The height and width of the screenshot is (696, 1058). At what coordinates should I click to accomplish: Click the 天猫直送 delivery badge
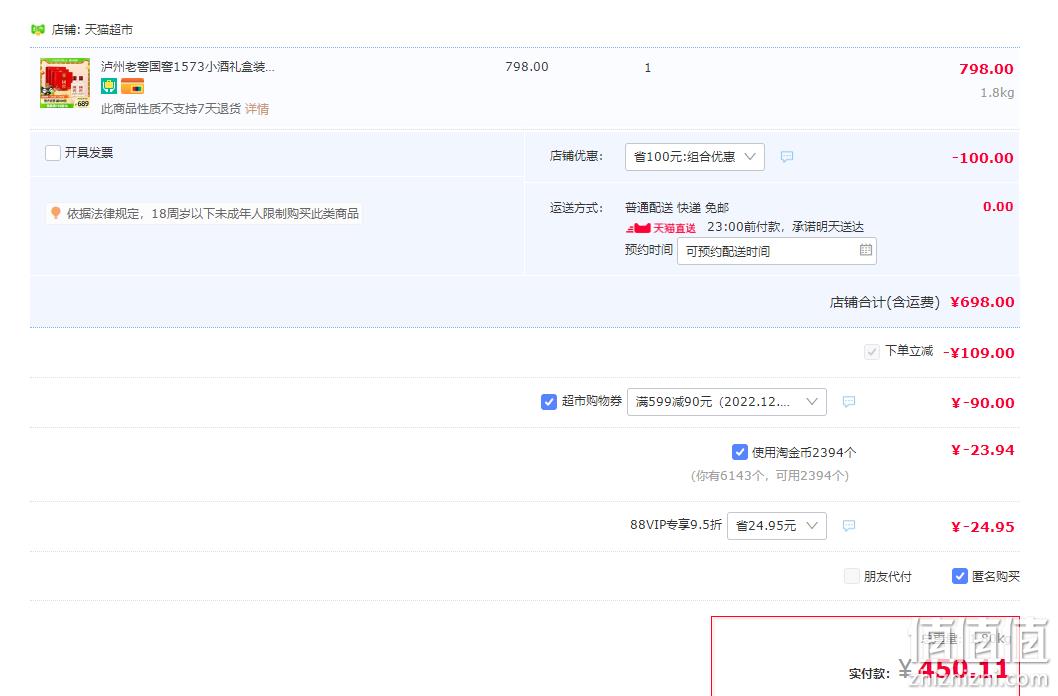coord(661,228)
